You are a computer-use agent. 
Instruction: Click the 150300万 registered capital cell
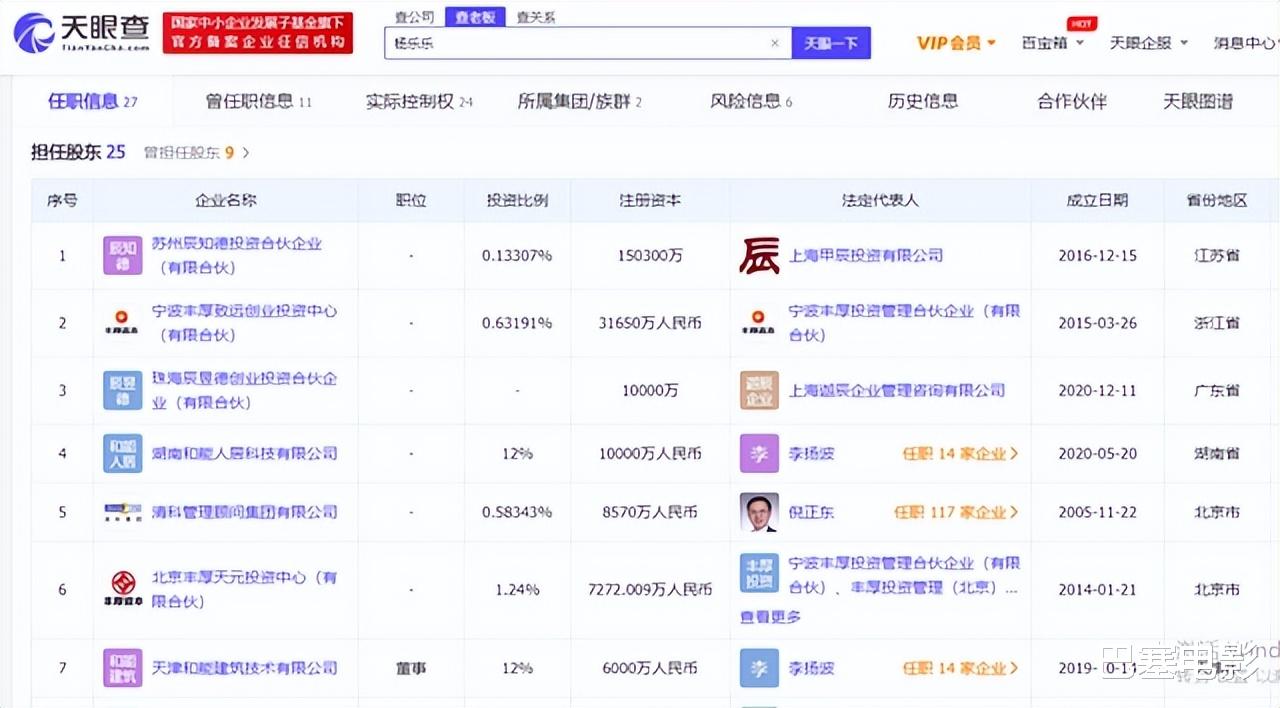[650, 255]
